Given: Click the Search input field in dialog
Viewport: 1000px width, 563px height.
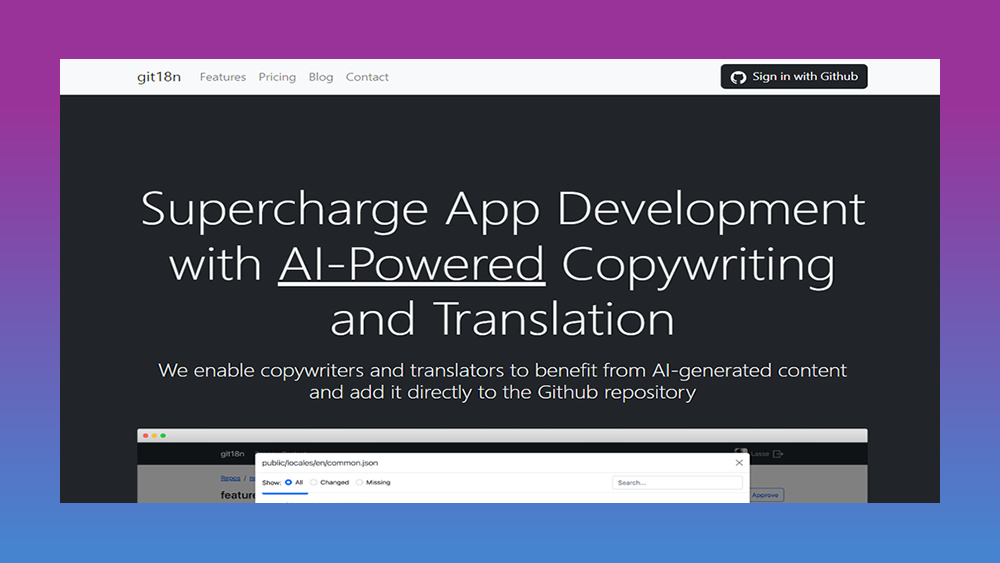Looking at the screenshot, I should (677, 482).
